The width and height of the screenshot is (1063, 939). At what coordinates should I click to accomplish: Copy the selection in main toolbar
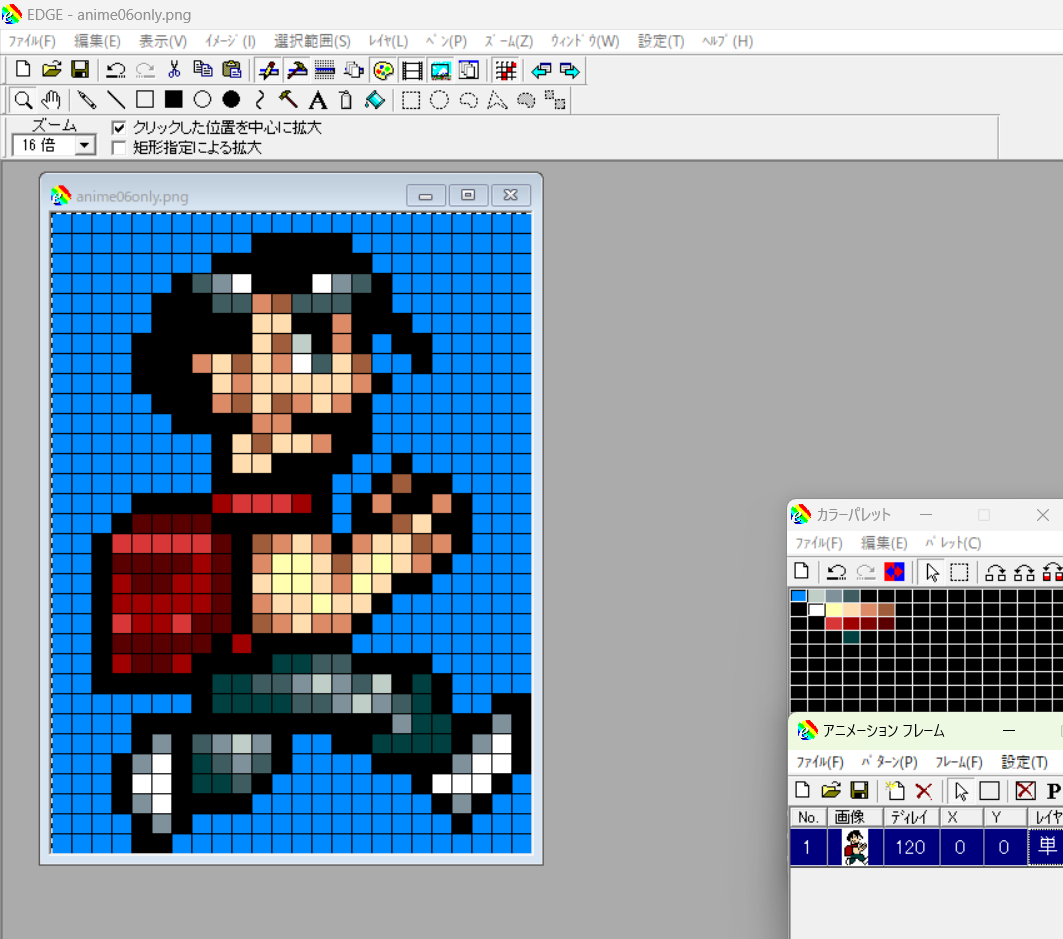(203, 70)
